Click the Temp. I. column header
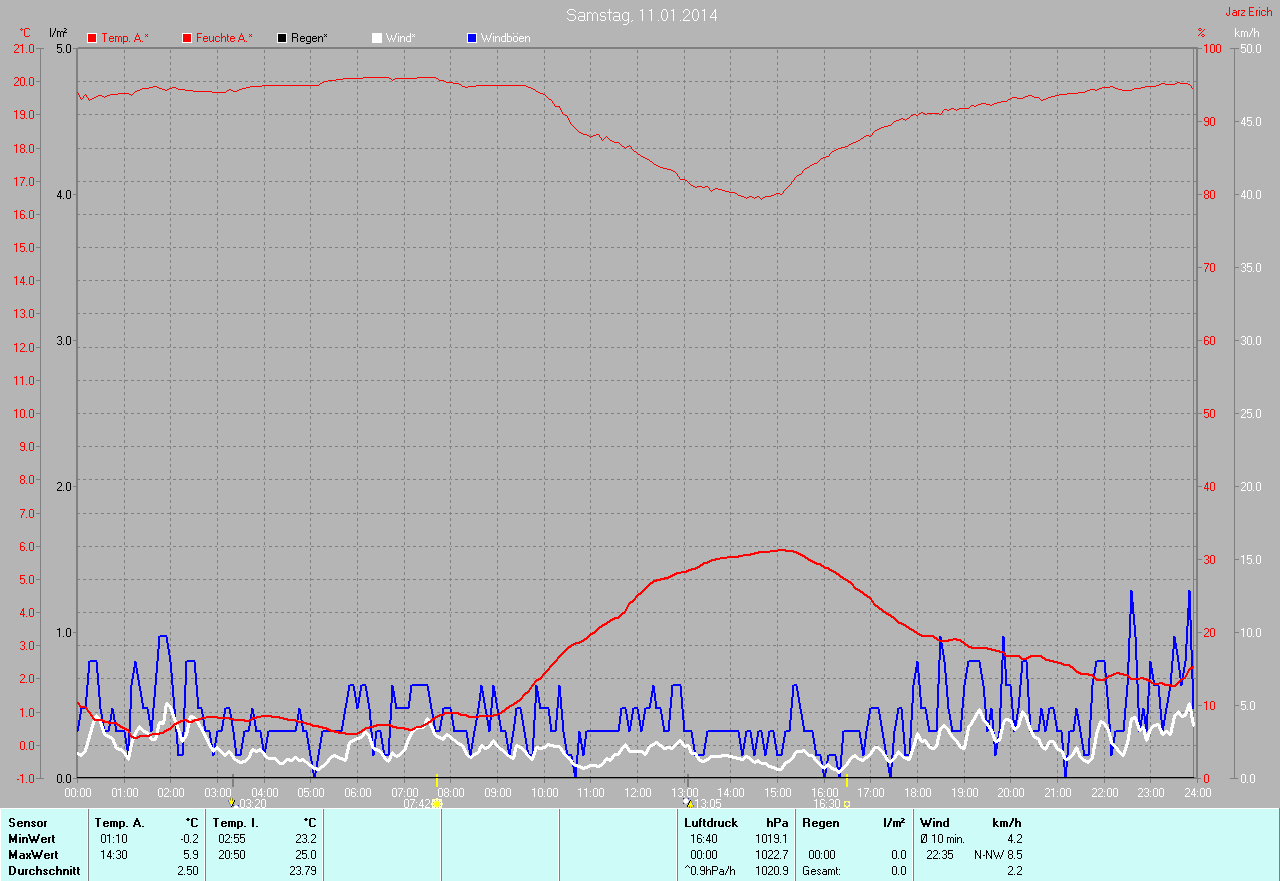Viewport: 1280px width, 881px height. [235, 823]
